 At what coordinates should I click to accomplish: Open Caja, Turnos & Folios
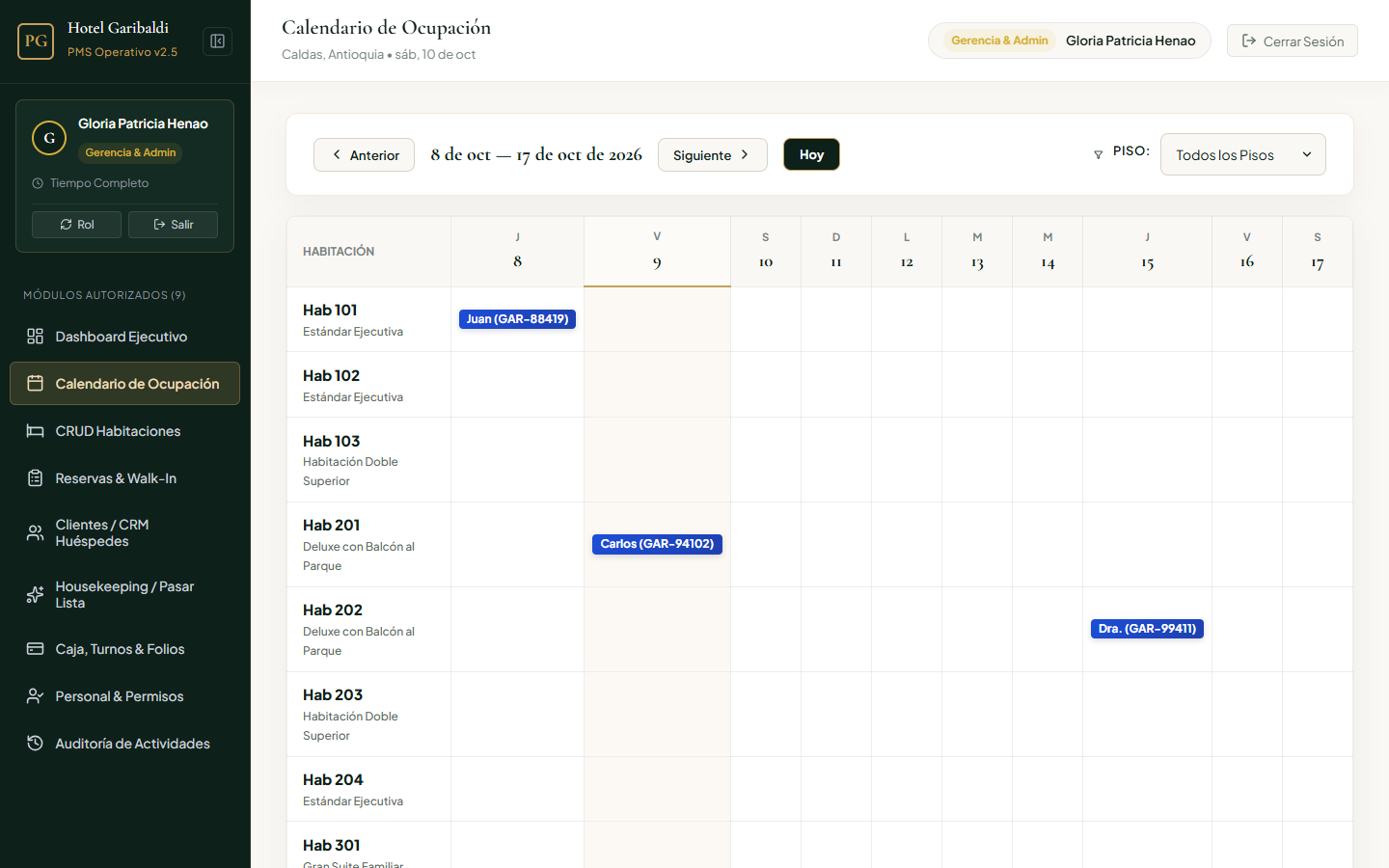click(124, 649)
